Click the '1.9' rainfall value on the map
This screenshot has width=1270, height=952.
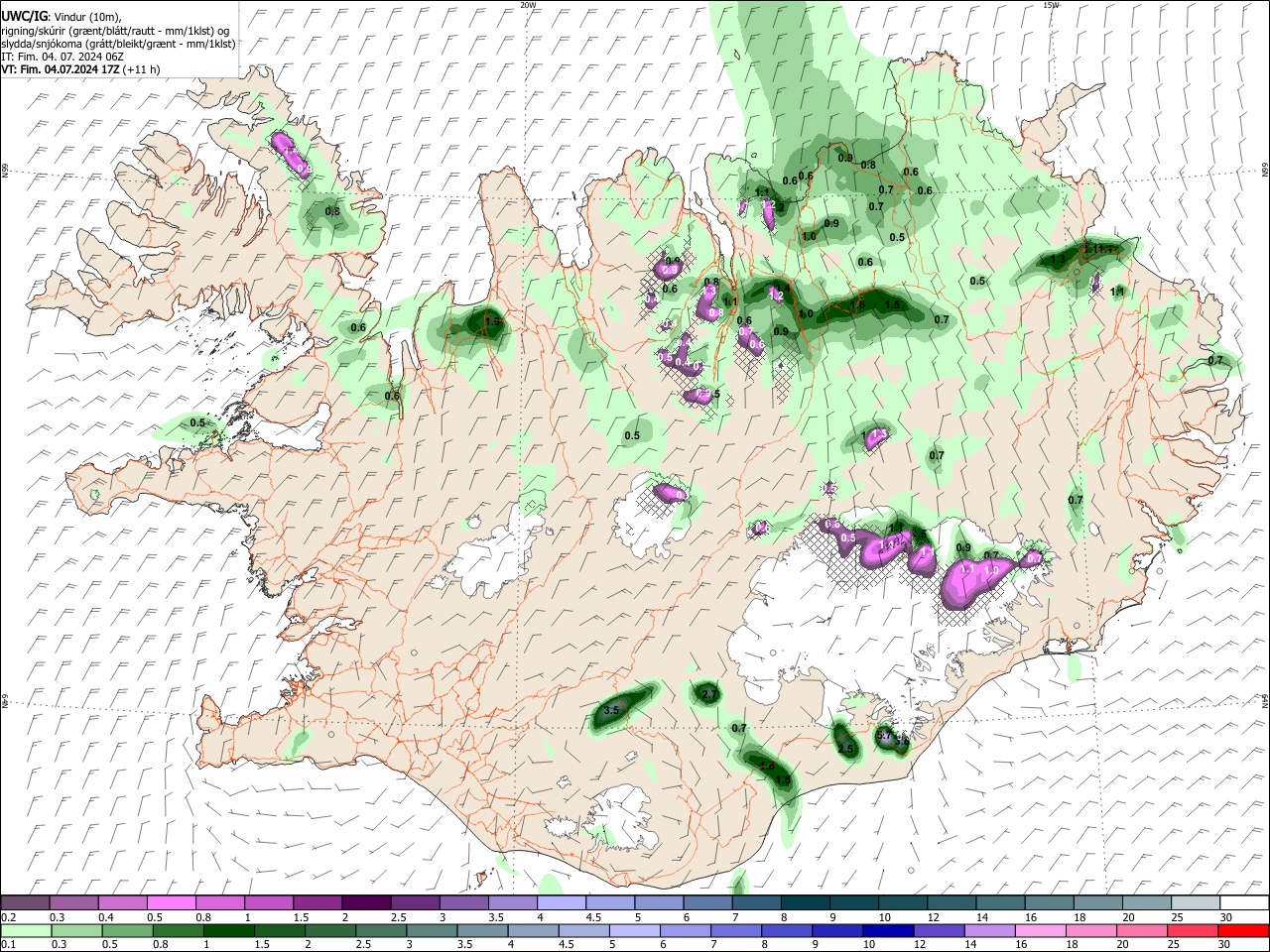coord(493,321)
